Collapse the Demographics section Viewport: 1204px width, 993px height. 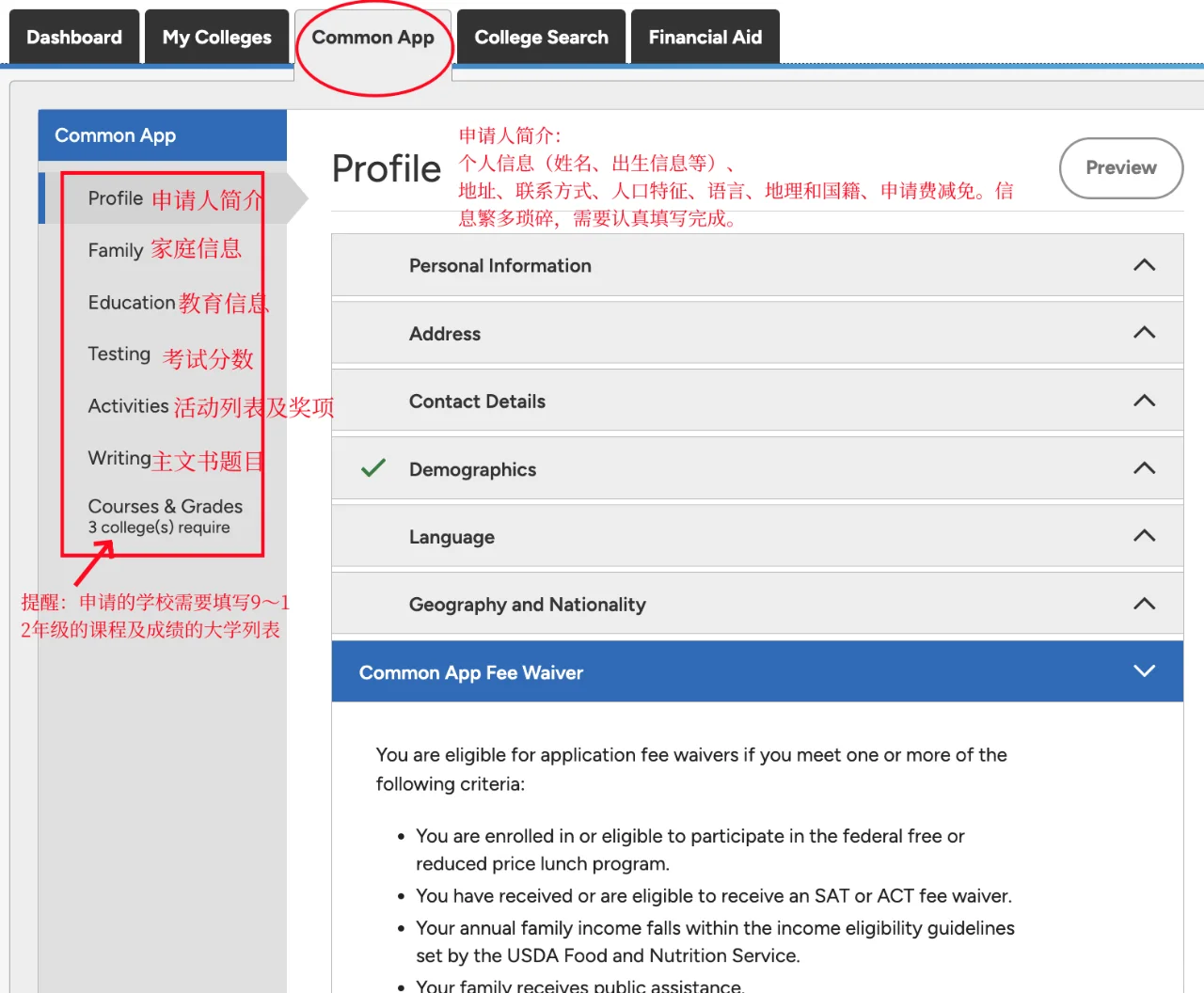1144,467
